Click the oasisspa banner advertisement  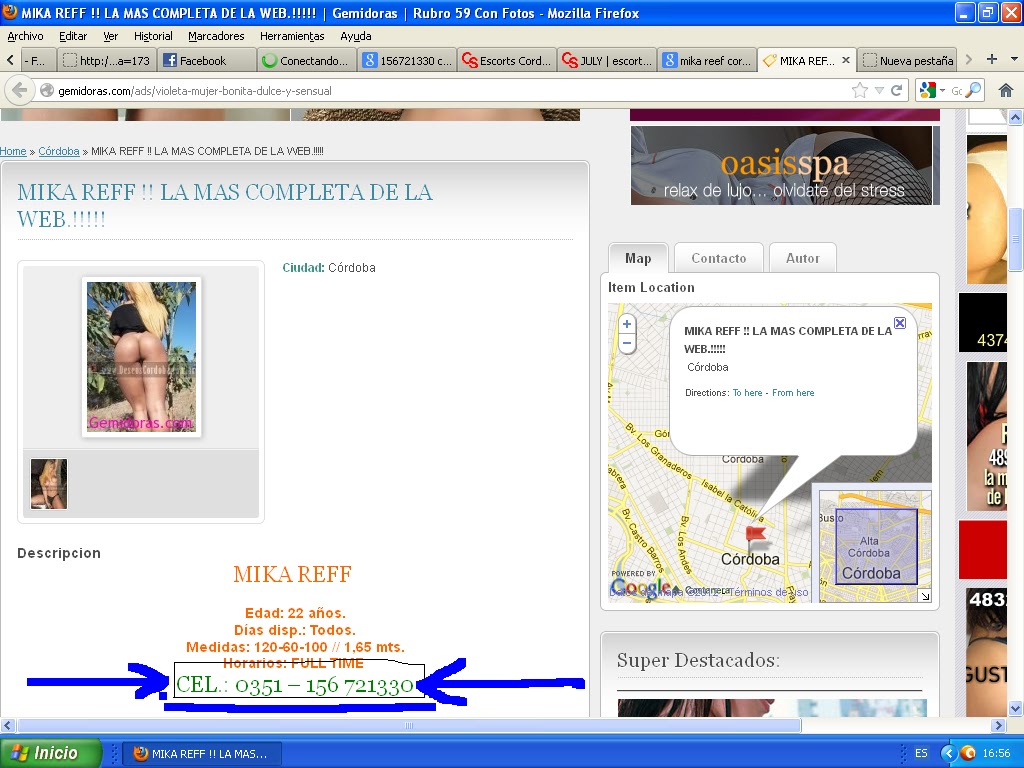click(784, 165)
